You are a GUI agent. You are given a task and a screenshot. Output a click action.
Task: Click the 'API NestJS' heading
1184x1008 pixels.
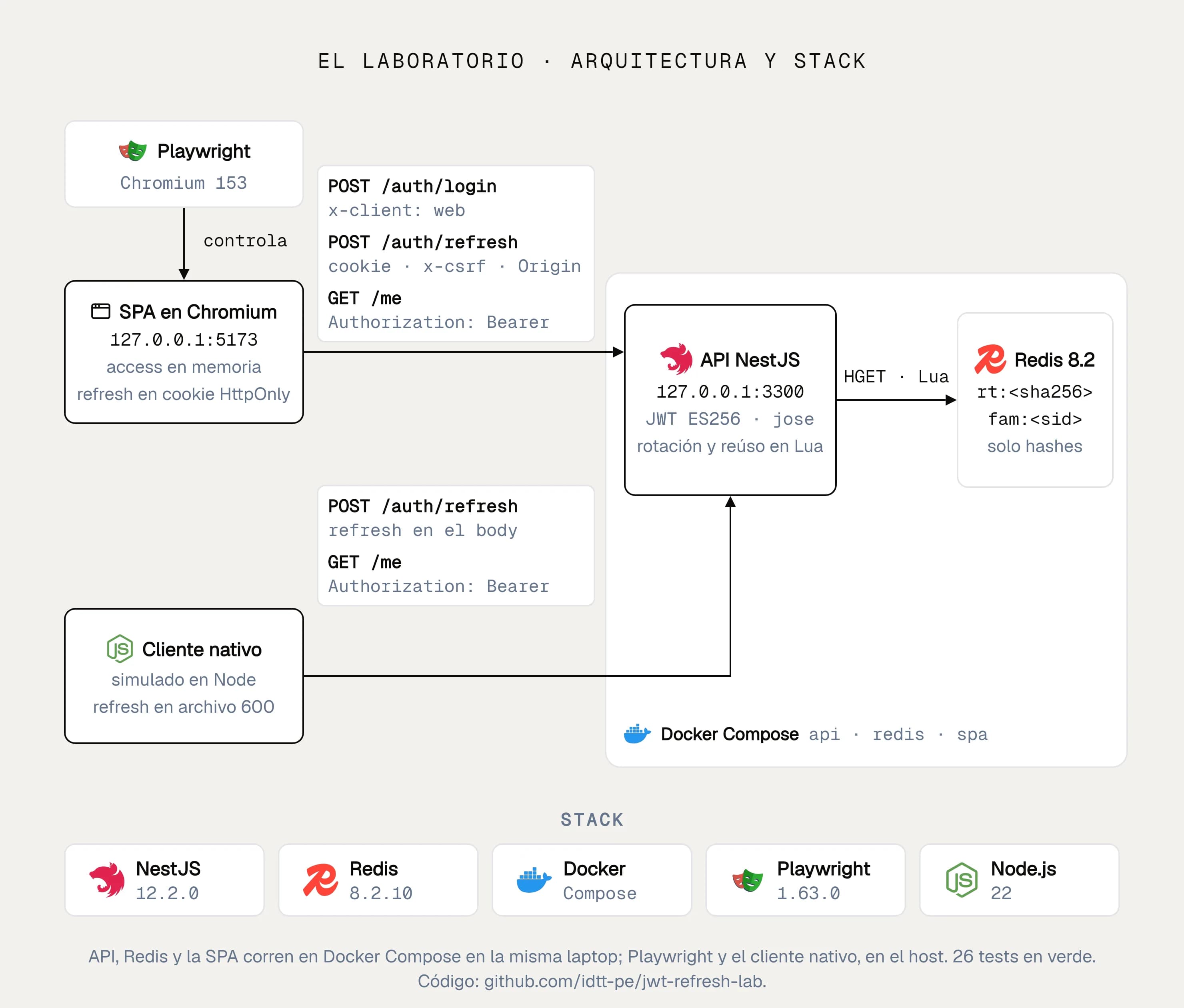coord(750,360)
